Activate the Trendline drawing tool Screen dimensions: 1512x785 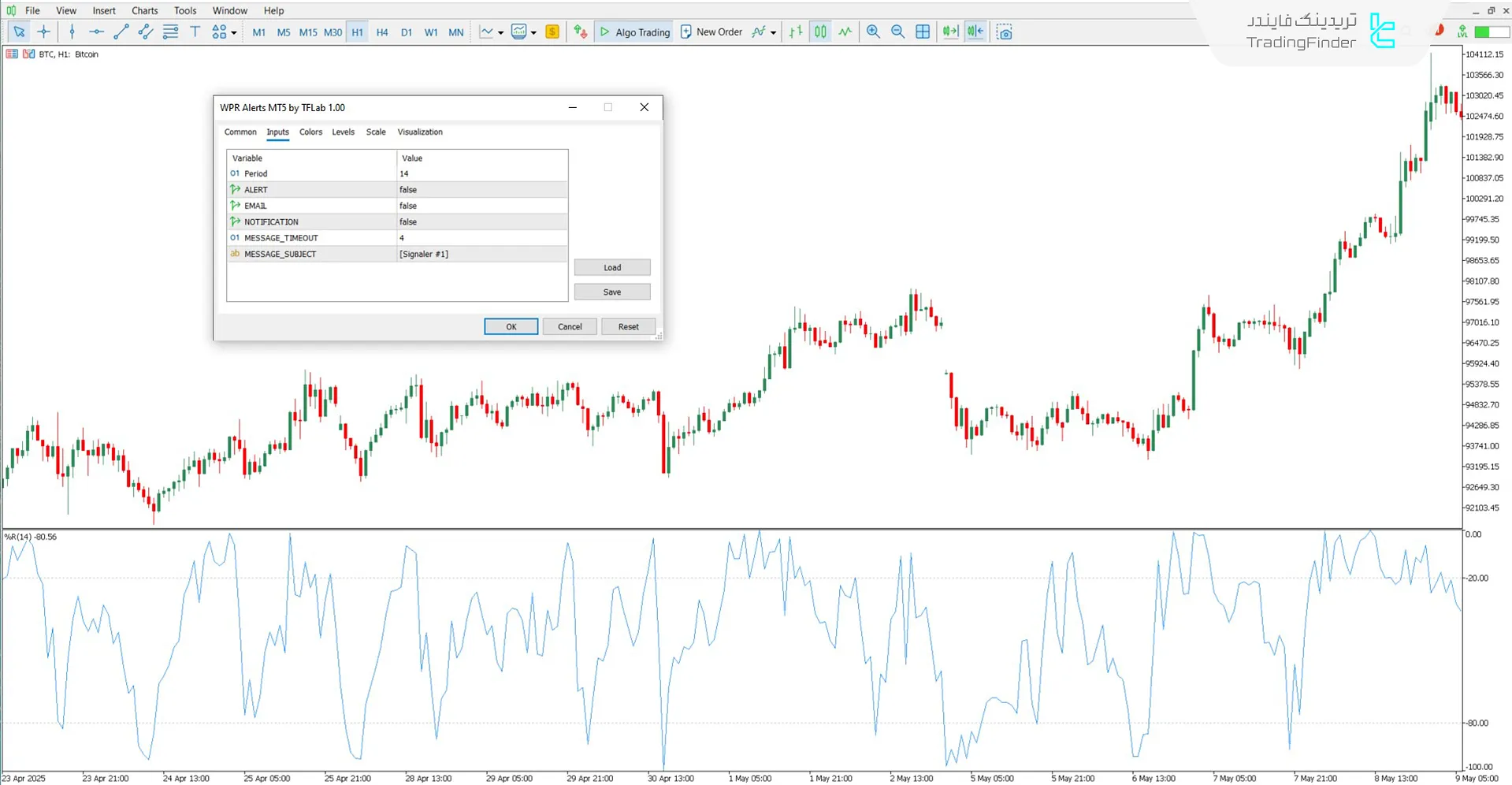[x=121, y=32]
